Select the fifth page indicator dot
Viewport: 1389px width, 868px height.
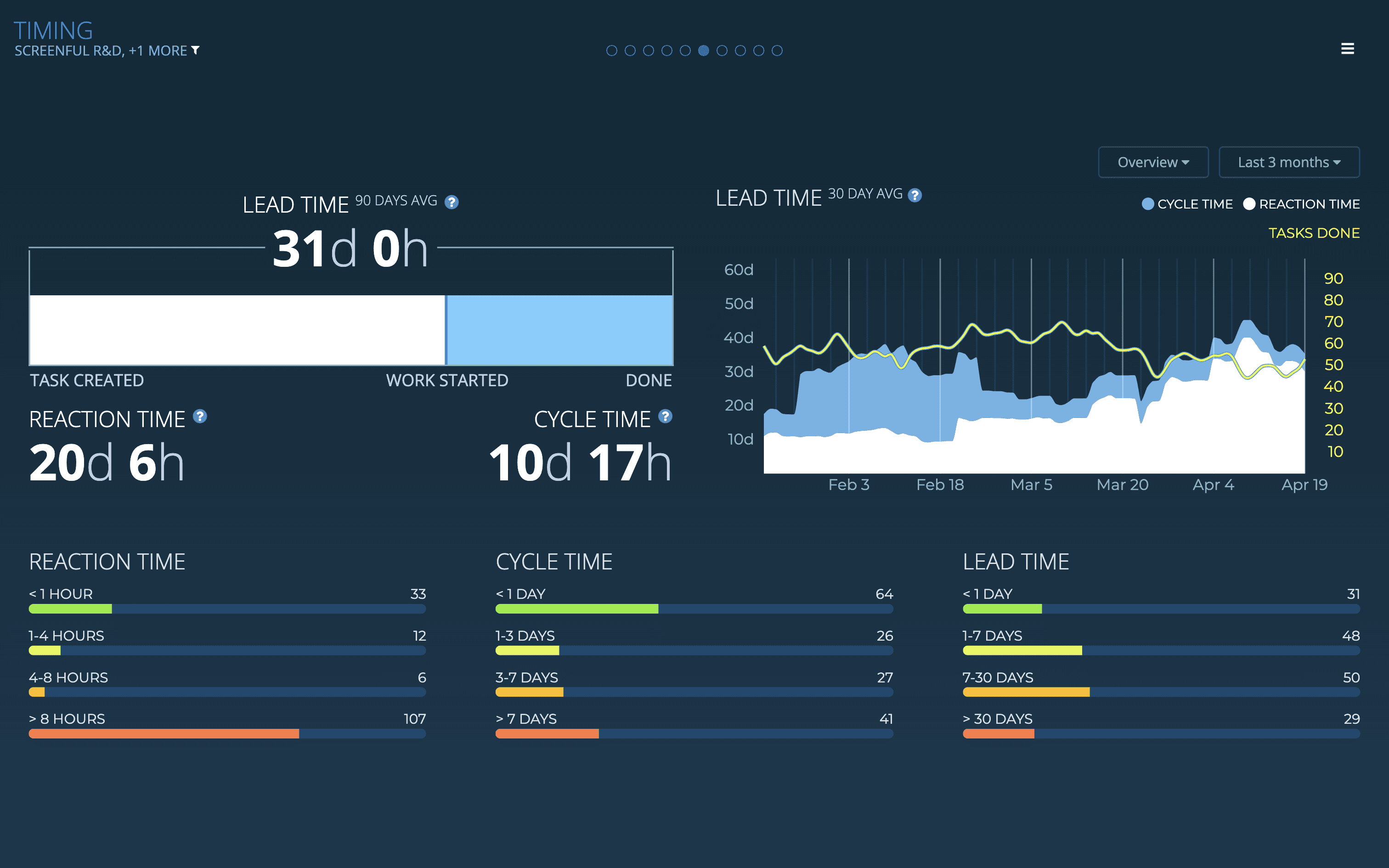[685, 51]
